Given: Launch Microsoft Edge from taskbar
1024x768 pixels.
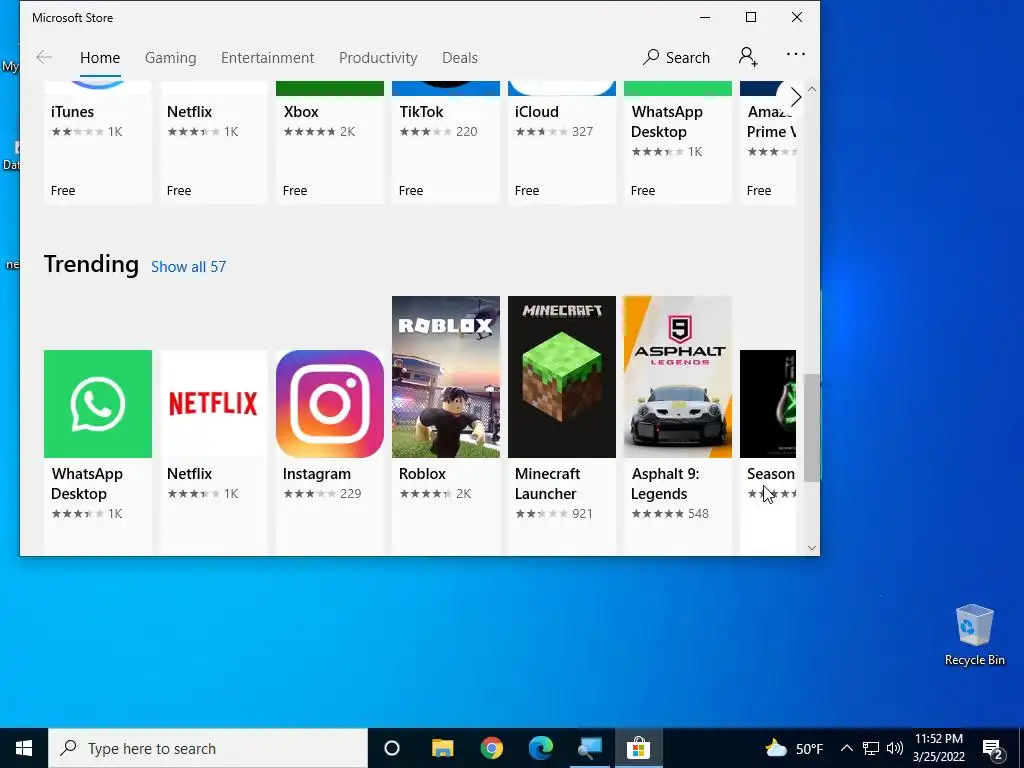Looking at the screenshot, I should [541, 748].
